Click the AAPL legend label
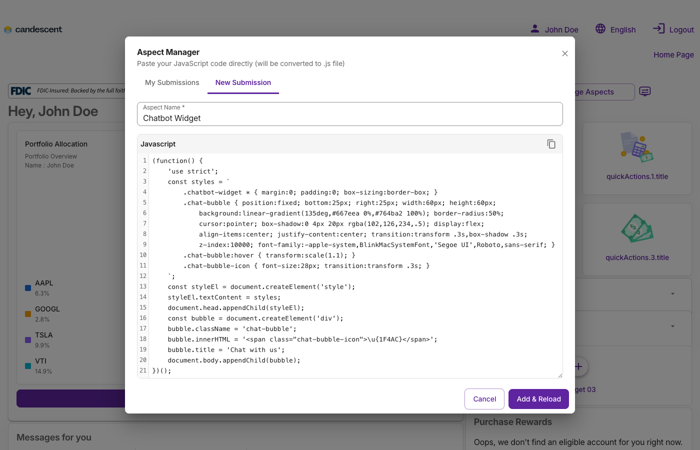 point(44,283)
